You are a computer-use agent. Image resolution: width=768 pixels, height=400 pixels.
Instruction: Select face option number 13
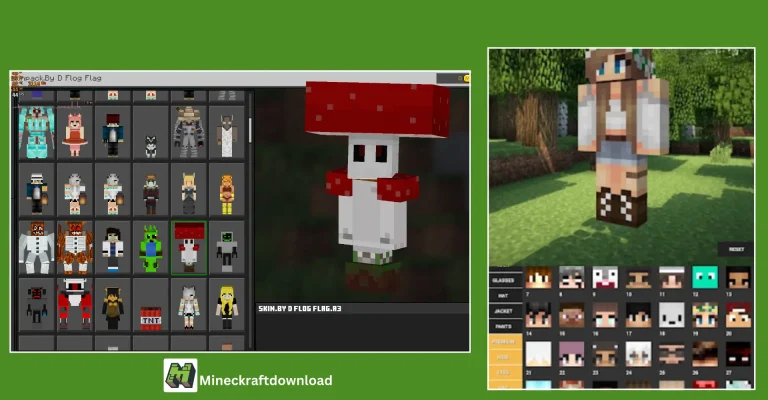(738, 278)
